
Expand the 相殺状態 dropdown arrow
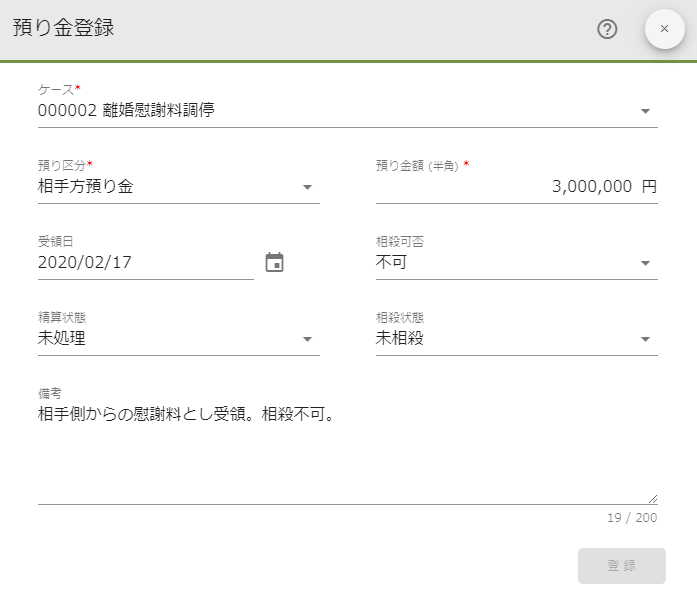tap(645, 339)
